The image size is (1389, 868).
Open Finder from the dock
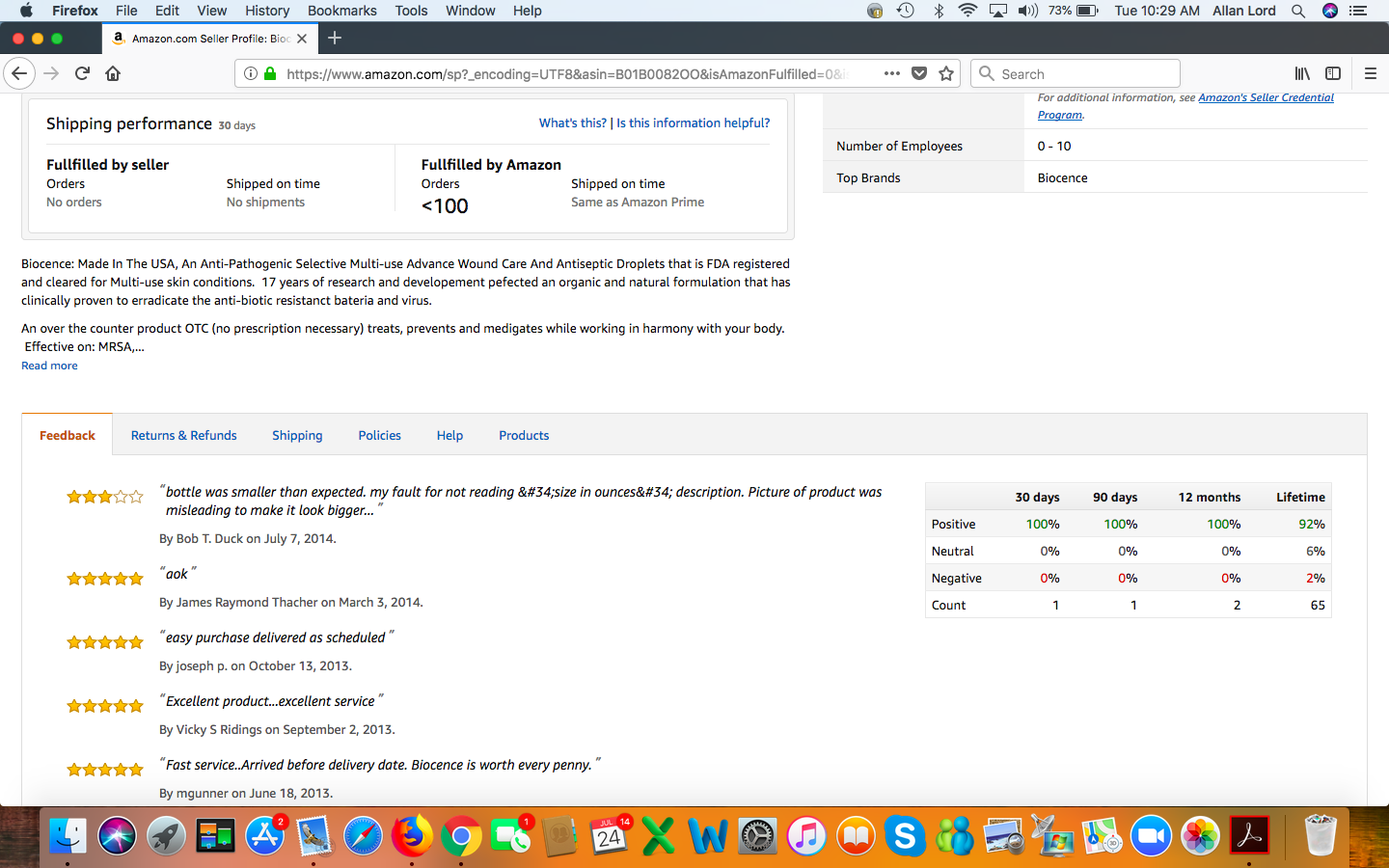coord(68,836)
